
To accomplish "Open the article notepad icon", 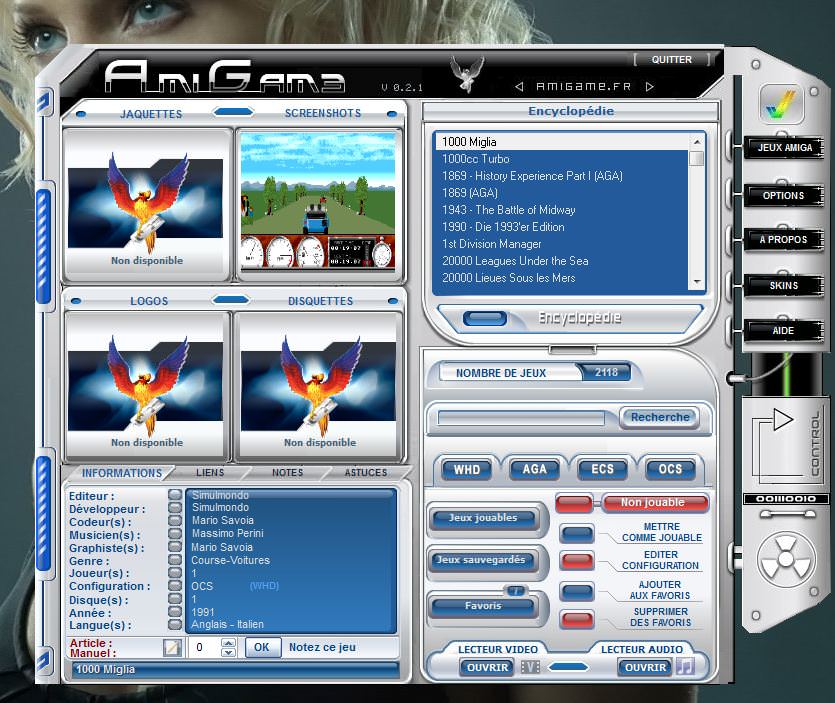I will coord(172,648).
